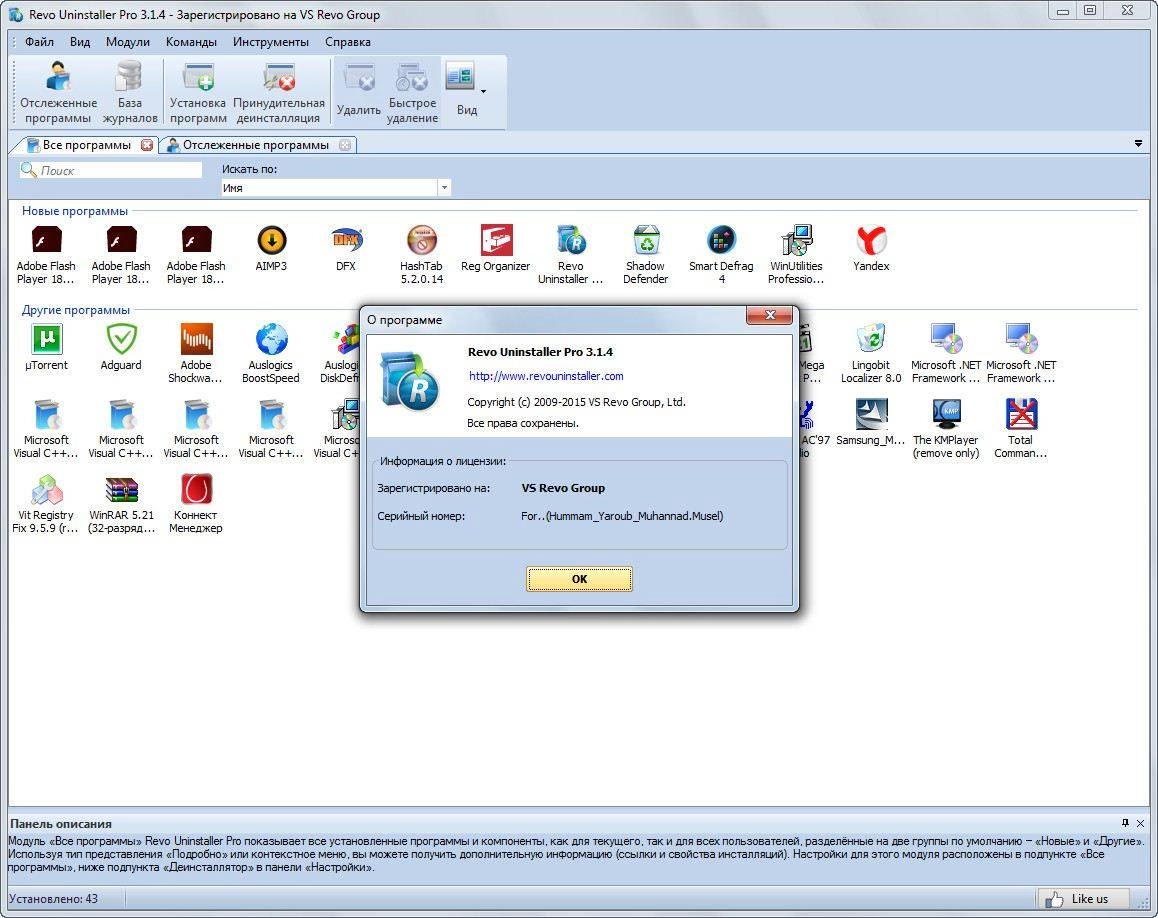Select HashTab 5.2.0.14 program icon

coord(421,256)
